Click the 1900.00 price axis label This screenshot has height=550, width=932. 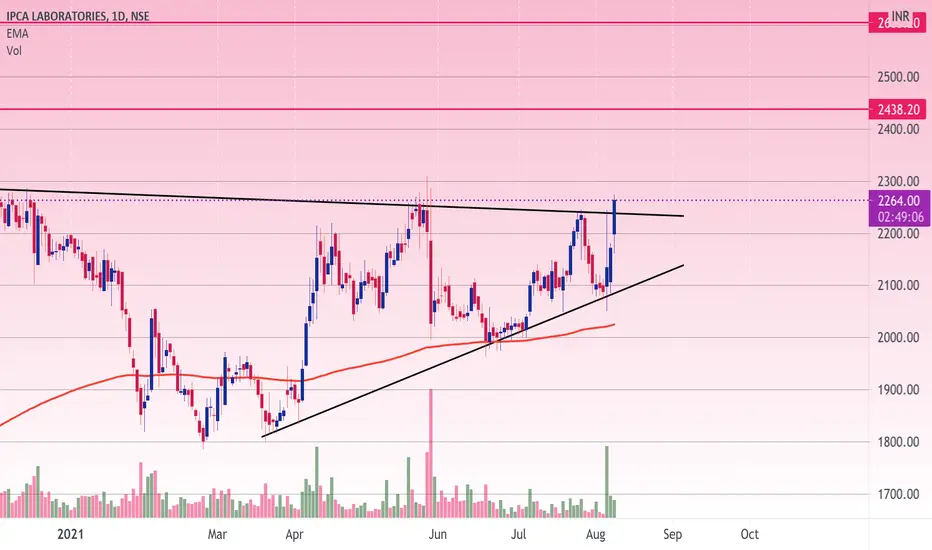point(898,390)
